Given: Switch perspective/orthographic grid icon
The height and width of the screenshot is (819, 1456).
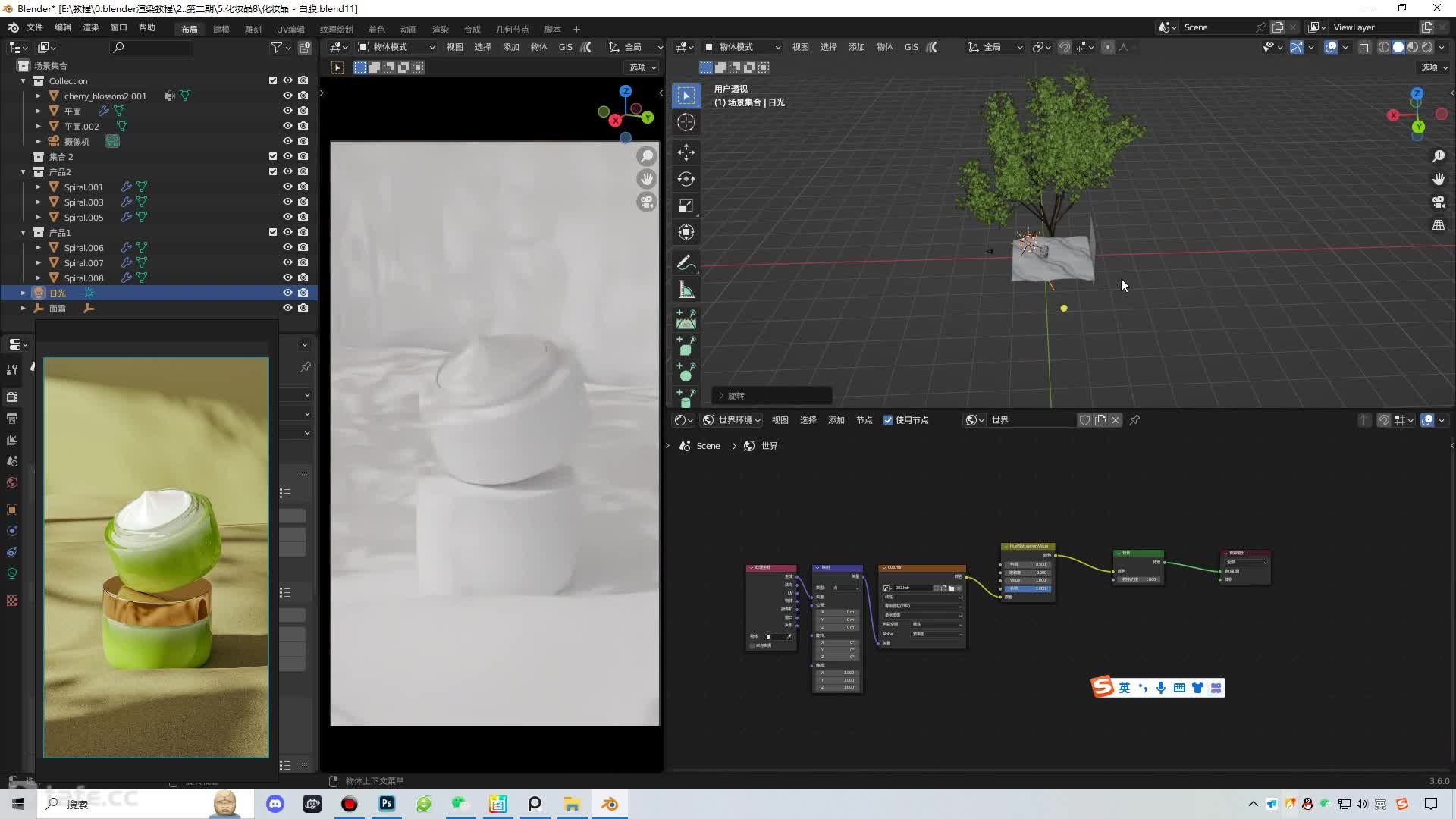Looking at the screenshot, I should tap(1439, 225).
